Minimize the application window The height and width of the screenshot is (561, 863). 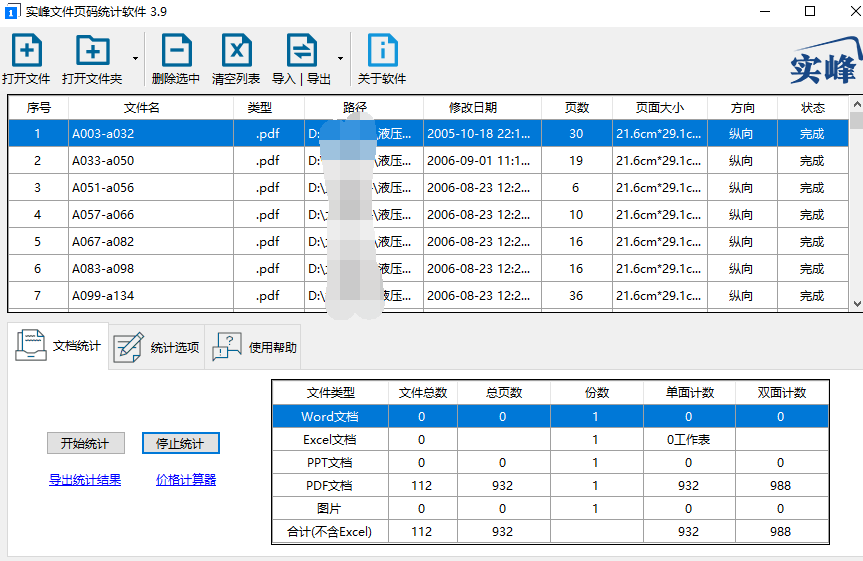[x=764, y=11]
